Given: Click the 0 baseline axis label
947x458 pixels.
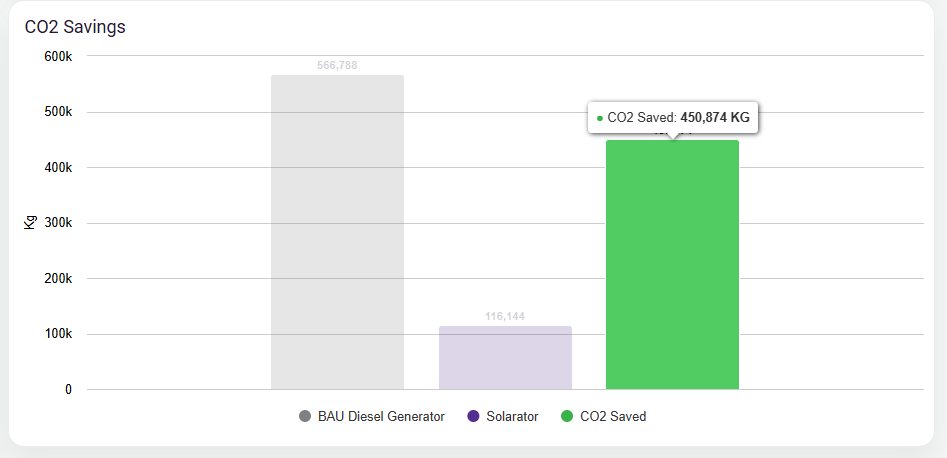Looking at the screenshot, I should click(x=68, y=389).
